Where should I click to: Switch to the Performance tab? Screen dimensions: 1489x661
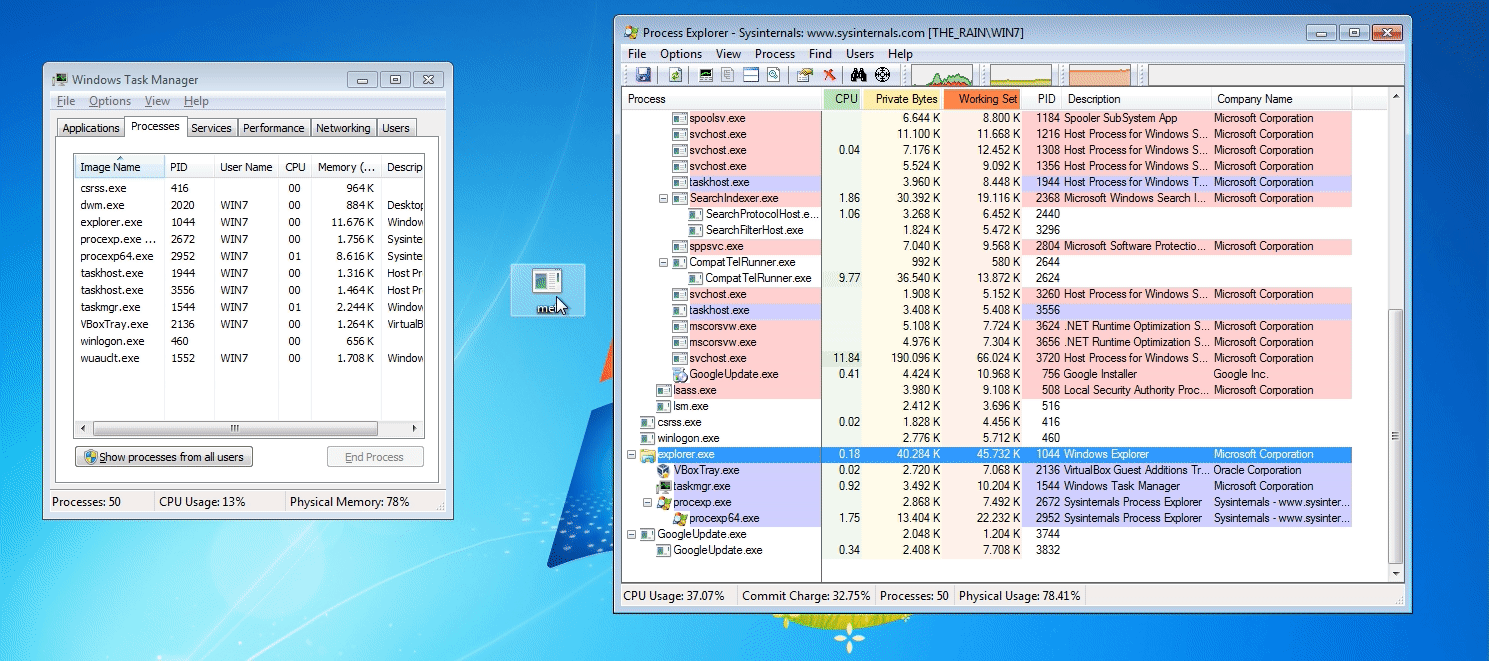tap(274, 128)
